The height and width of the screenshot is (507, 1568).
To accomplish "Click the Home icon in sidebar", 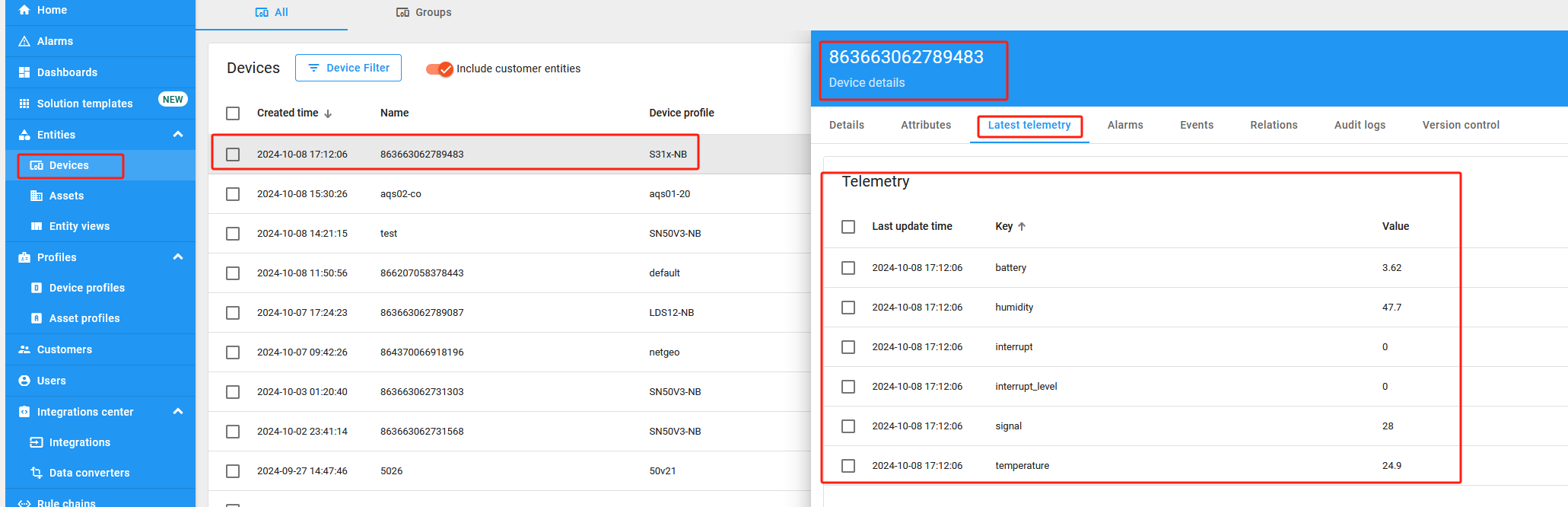I will coord(24,10).
